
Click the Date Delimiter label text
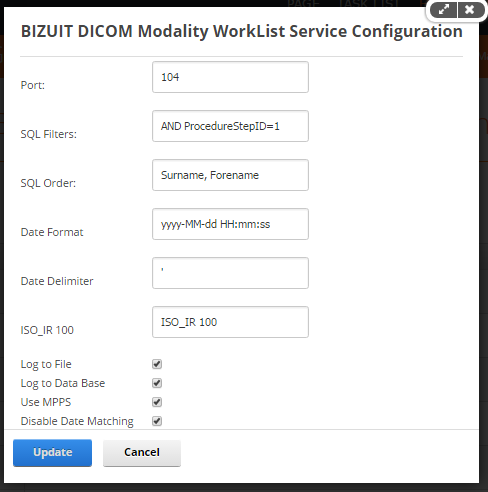point(57,281)
